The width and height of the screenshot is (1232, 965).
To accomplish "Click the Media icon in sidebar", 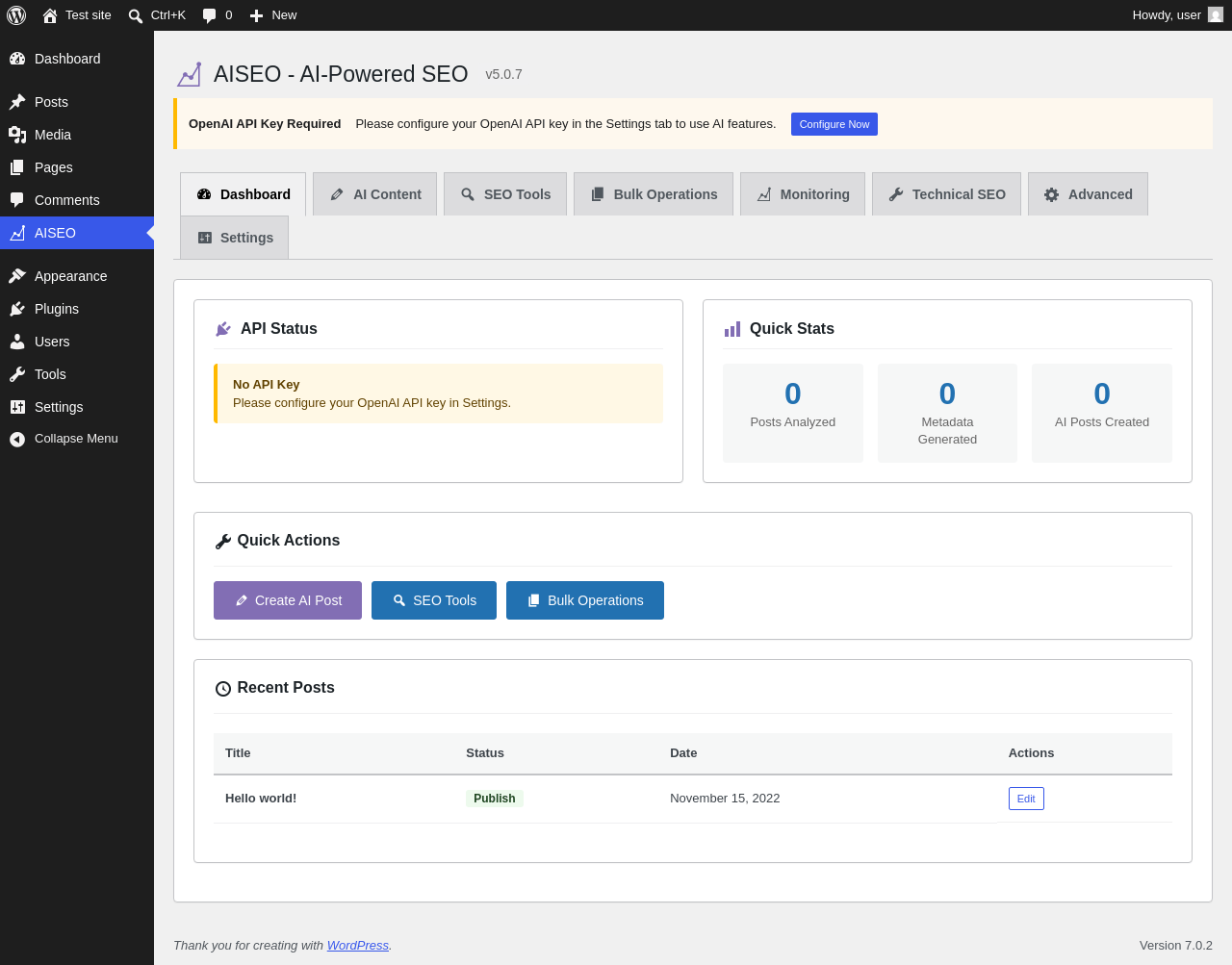I will click(x=17, y=135).
